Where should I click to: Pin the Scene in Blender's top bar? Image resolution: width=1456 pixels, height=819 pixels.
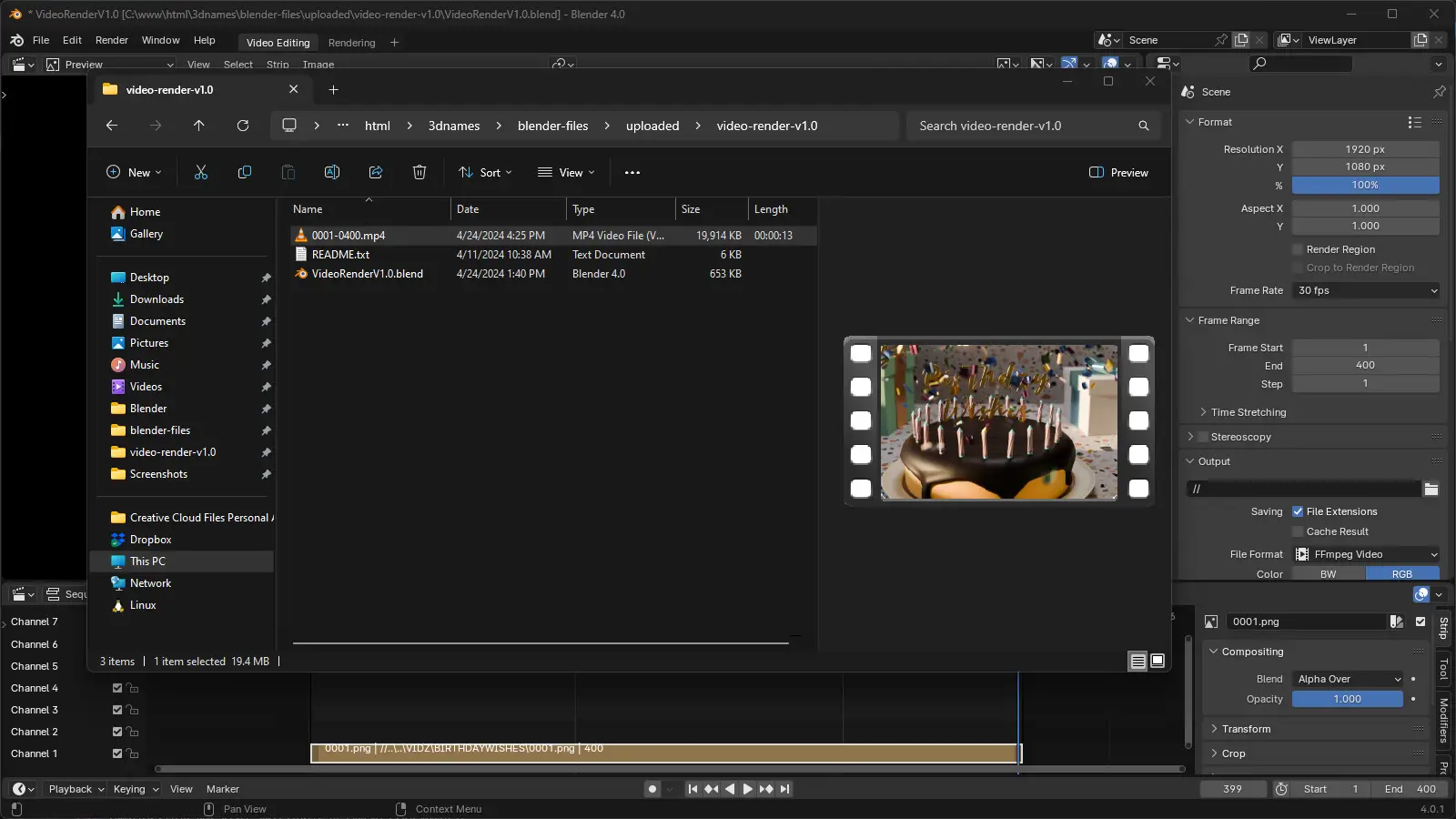click(x=1221, y=40)
